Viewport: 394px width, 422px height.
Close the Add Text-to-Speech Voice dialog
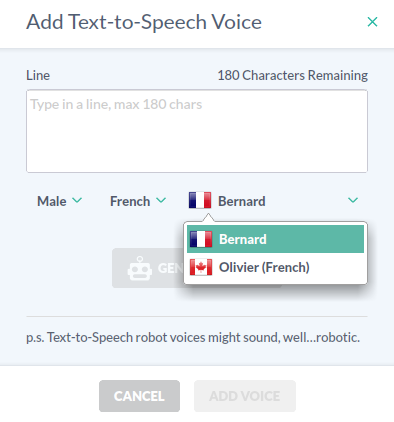point(372,22)
